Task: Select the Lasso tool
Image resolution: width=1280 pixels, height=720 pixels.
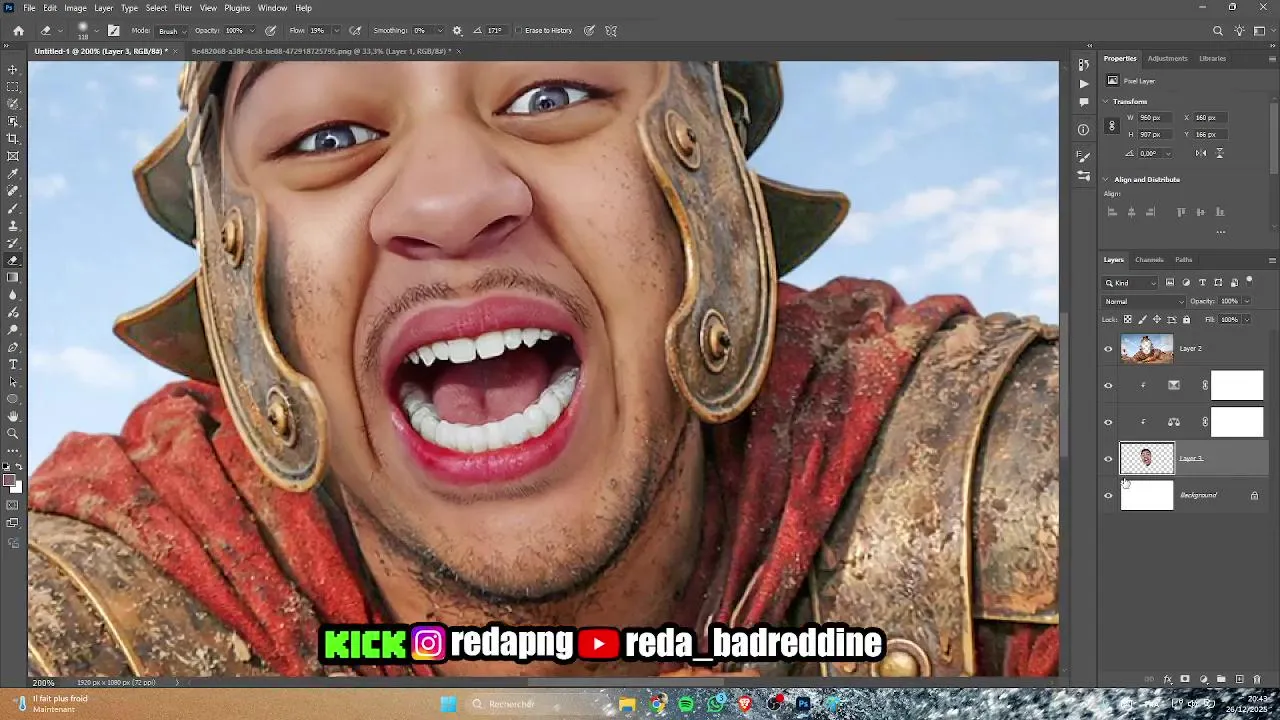Action: pyautogui.click(x=13, y=104)
